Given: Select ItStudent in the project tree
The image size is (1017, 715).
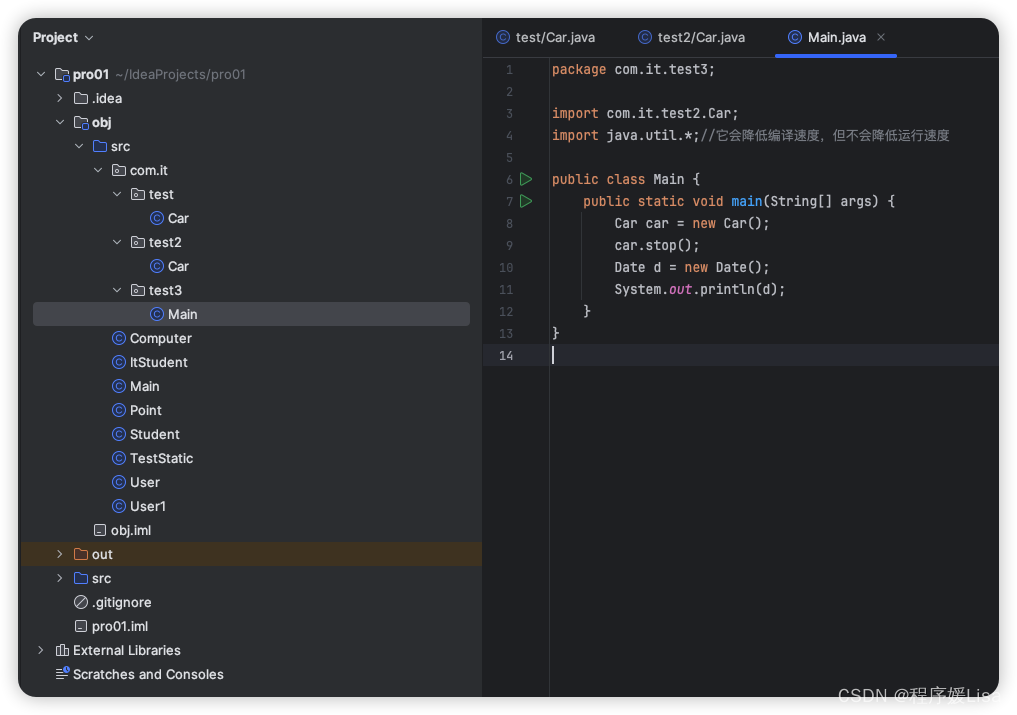Looking at the screenshot, I should point(158,362).
